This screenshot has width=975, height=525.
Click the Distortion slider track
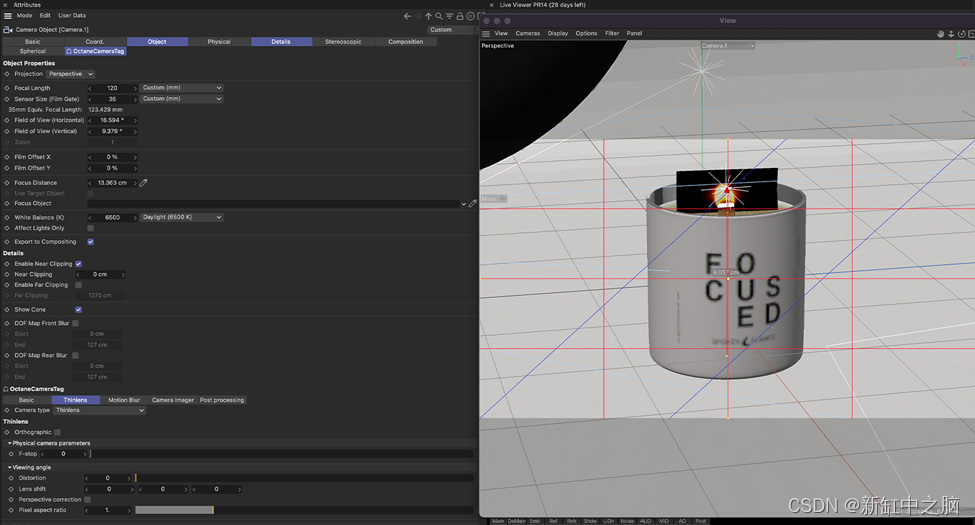click(x=304, y=478)
